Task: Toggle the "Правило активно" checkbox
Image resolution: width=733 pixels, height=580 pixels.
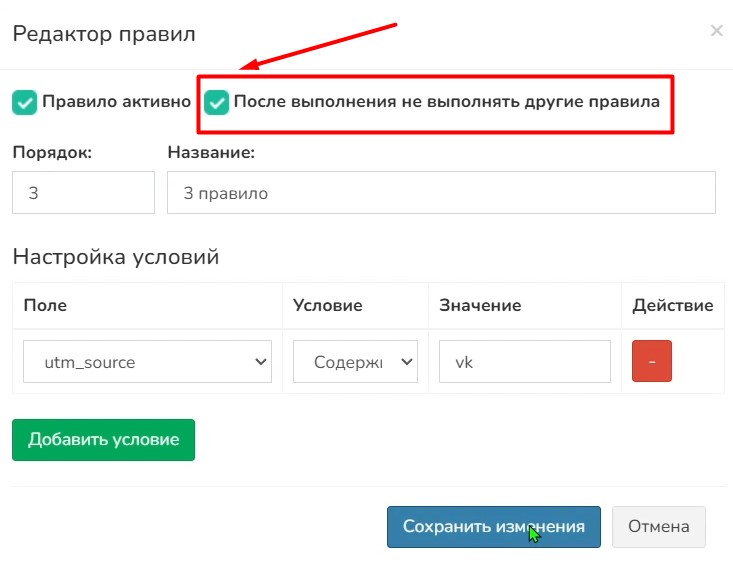Action: click(x=24, y=102)
